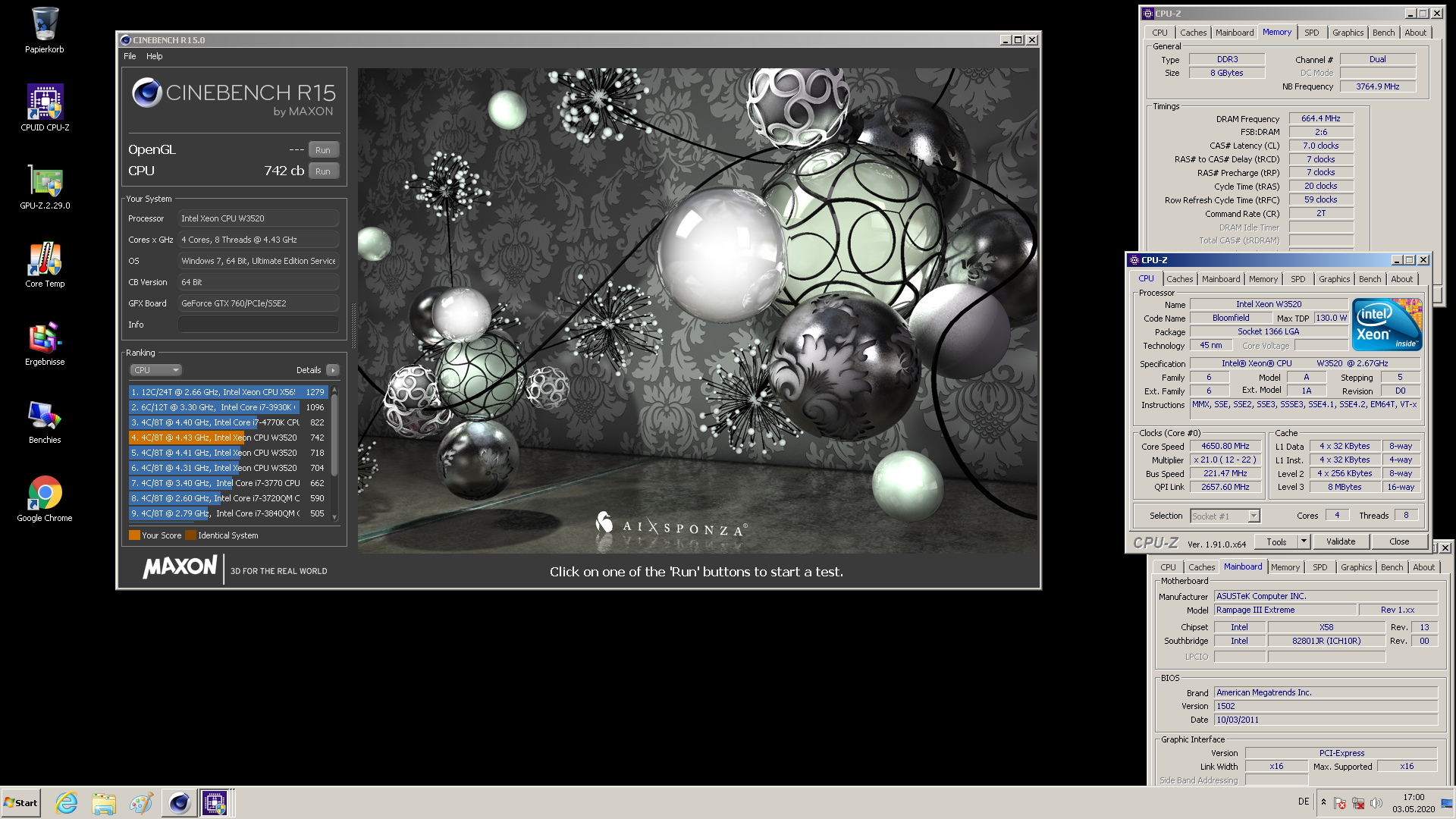This screenshot has width=1456, height=819.
Task: Click the brown Identical System swatch
Action: (x=190, y=535)
